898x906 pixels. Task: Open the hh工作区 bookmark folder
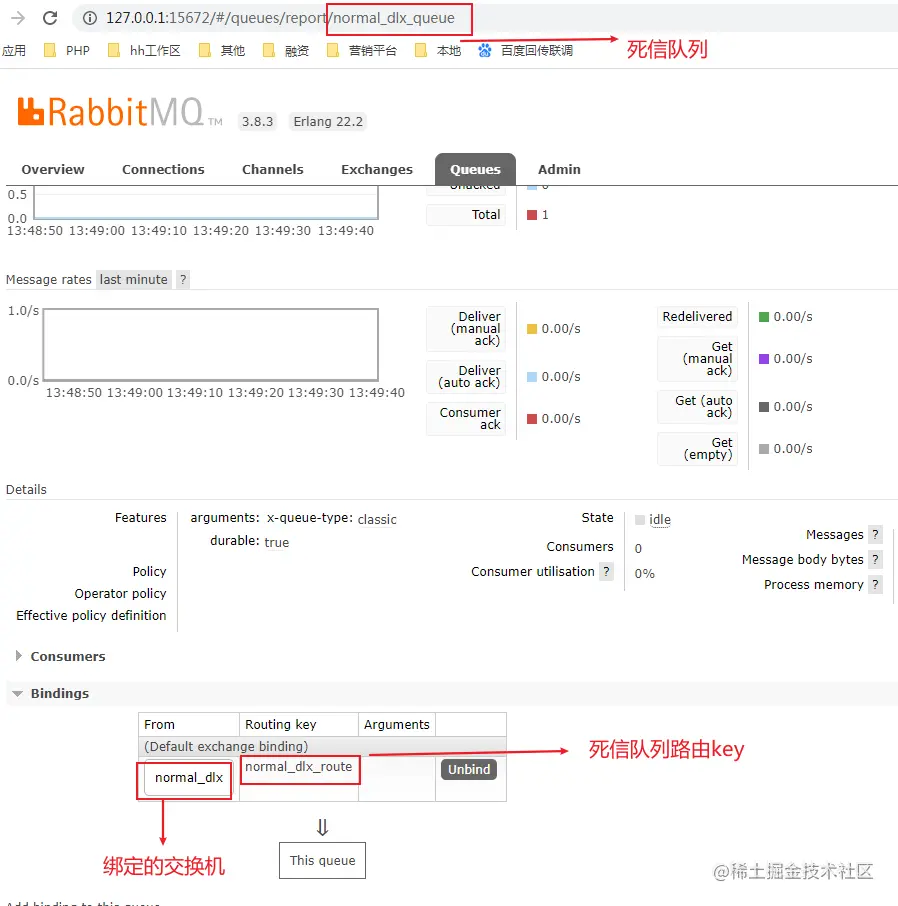coord(144,51)
